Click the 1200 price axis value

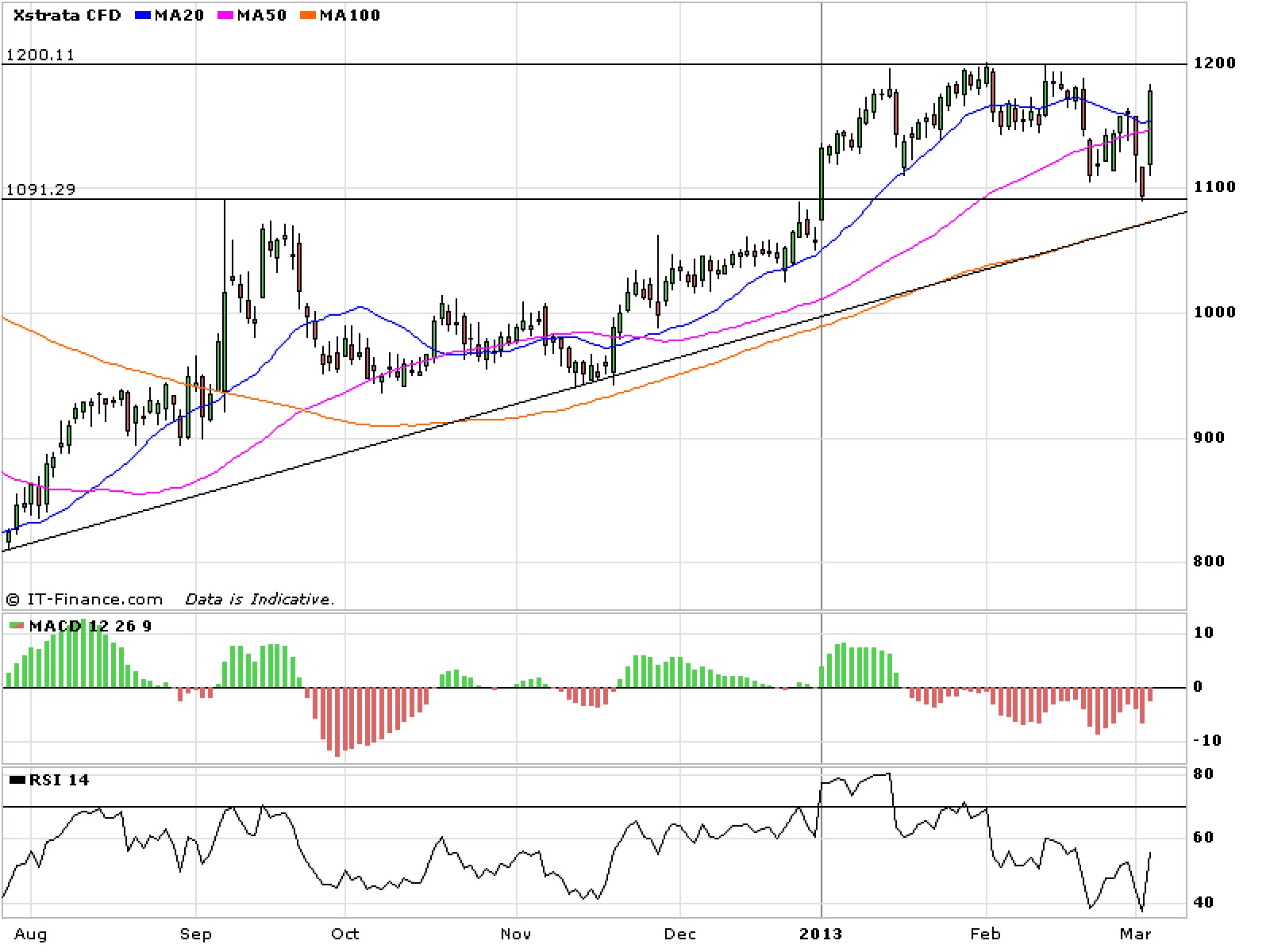[x=1214, y=63]
